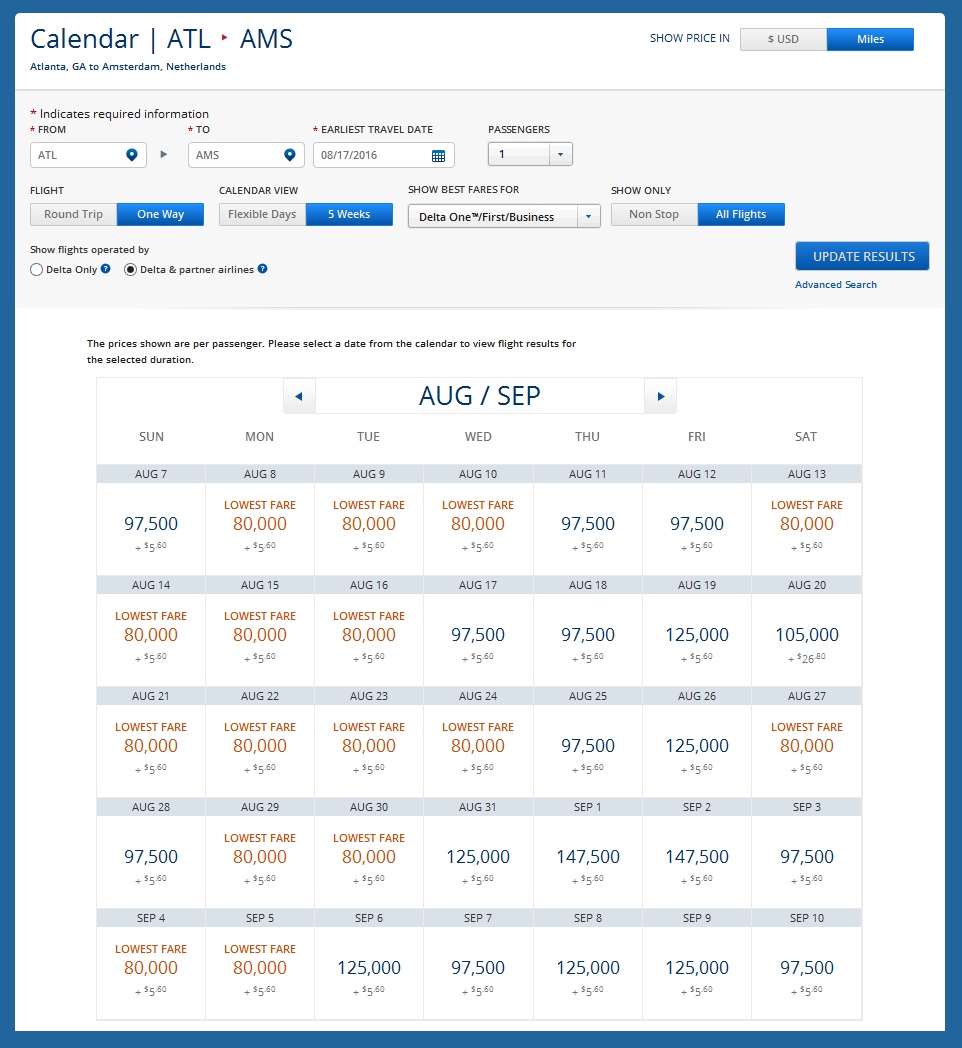Open the Advanced Search link
This screenshot has height=1048, width=962.
point(835,285)
